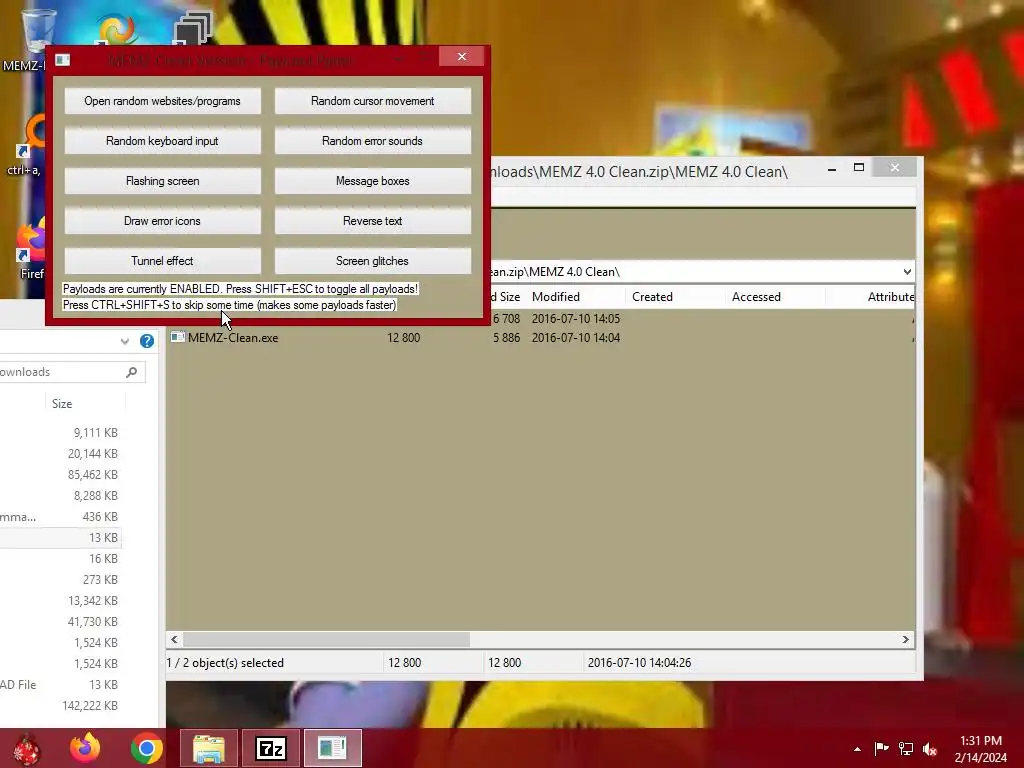Toggle the Draw error icons payload

tap(163, 221)
